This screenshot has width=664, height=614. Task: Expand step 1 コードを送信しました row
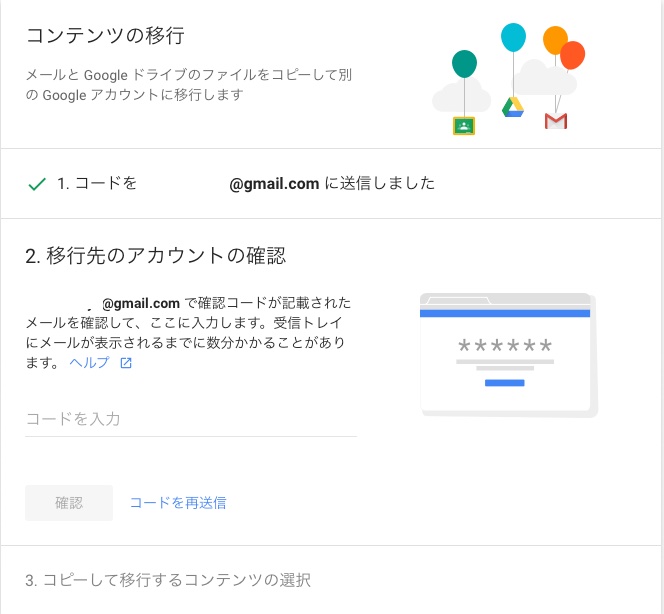tap(331, 184)
